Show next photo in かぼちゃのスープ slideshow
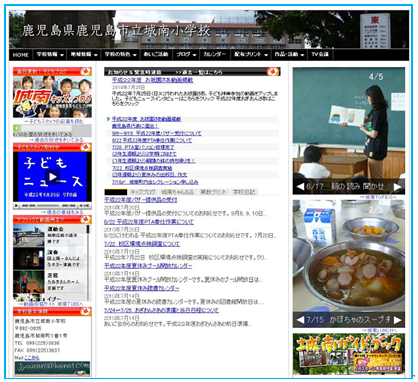The image size is (418, 382). (x=397, y=320)
